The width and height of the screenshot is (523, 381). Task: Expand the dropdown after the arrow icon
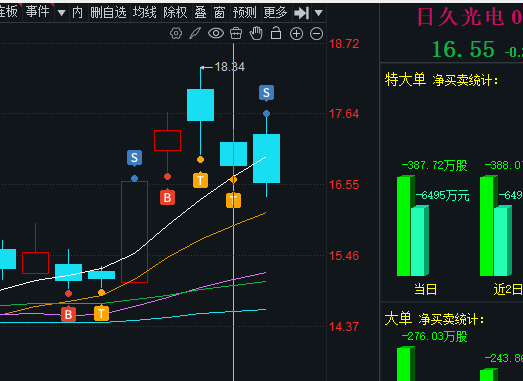319,13
